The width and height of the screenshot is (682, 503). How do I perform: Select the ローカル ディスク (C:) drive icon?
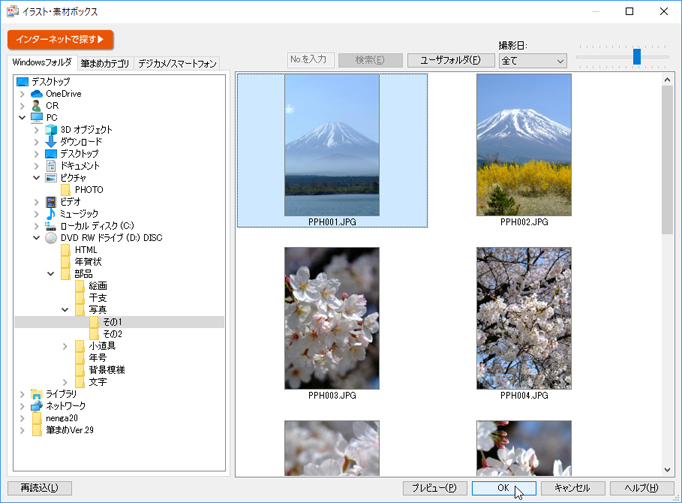tap(51, 226)
